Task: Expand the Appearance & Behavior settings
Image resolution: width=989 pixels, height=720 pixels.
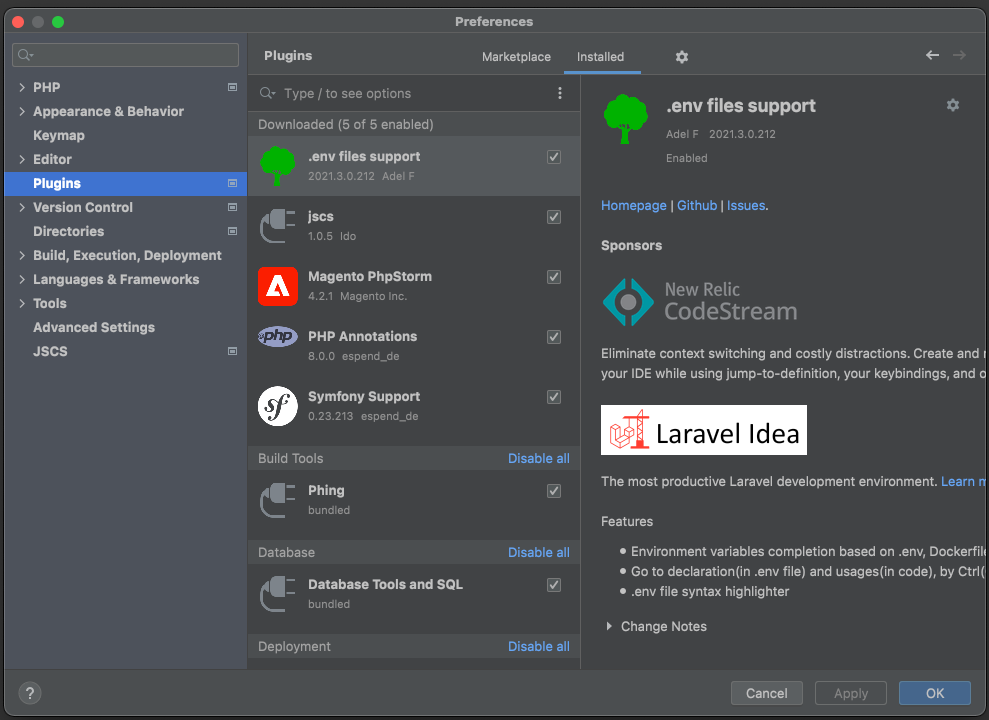Action: (22, 112)
